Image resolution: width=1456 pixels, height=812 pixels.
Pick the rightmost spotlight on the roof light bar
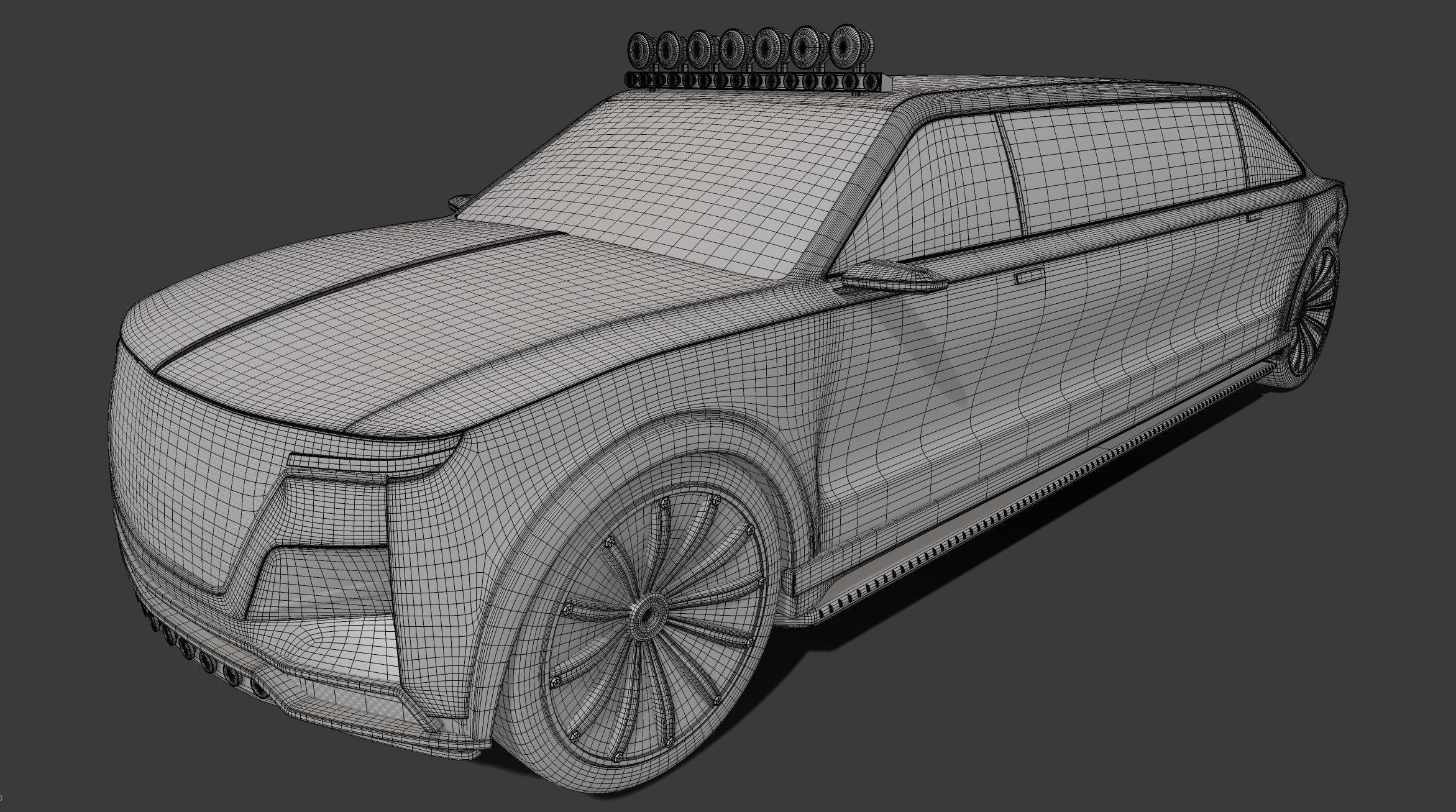click(x=851, y=47)
